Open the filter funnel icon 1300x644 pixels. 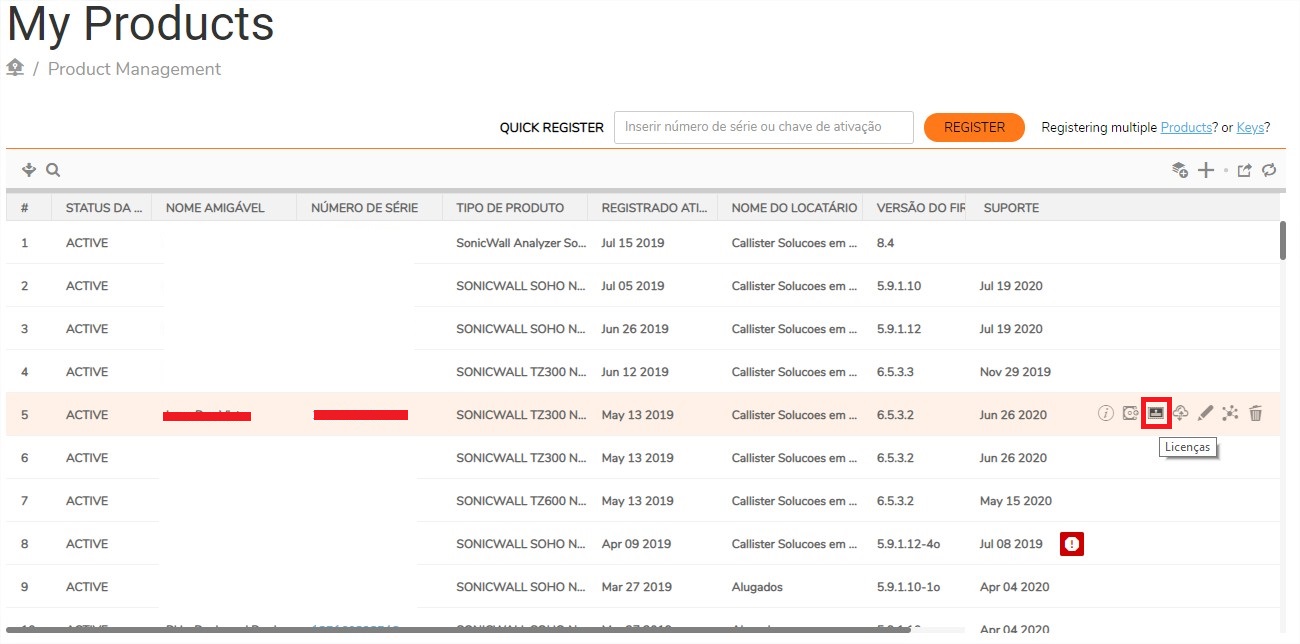(x=29, y=170)
